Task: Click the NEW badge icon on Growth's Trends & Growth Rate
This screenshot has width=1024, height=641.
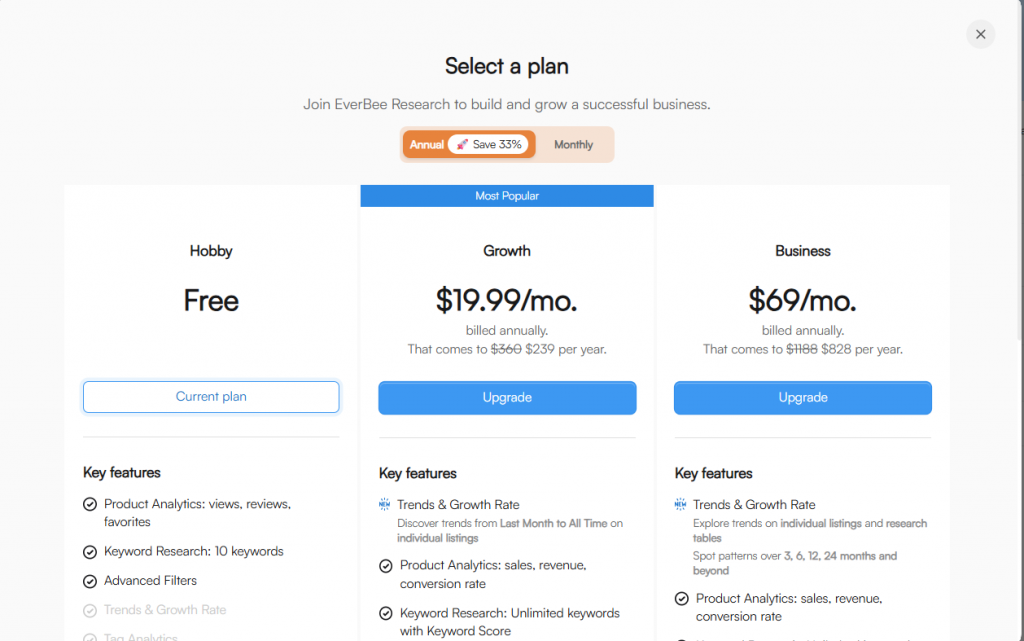Action: click(385, 505)
